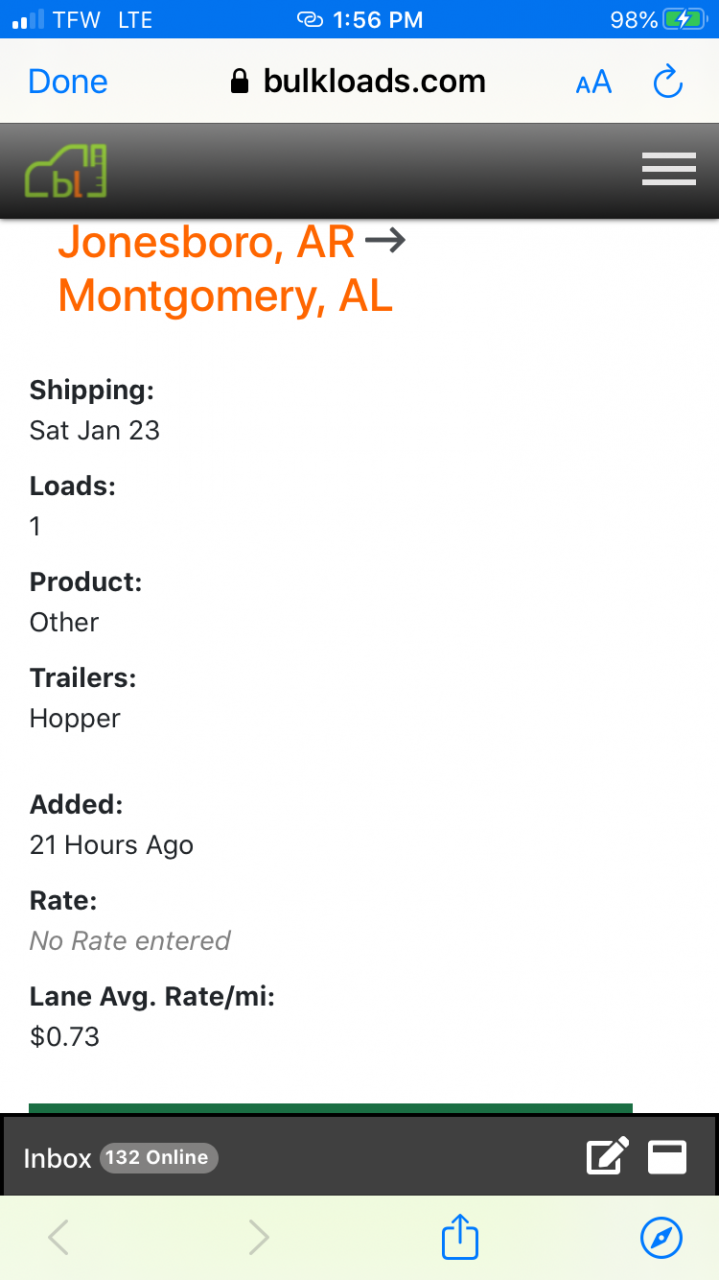Tap the green button below lane rate
Image resolution: width=719 pixels, height=1280 pixels.
[331, 1108]
